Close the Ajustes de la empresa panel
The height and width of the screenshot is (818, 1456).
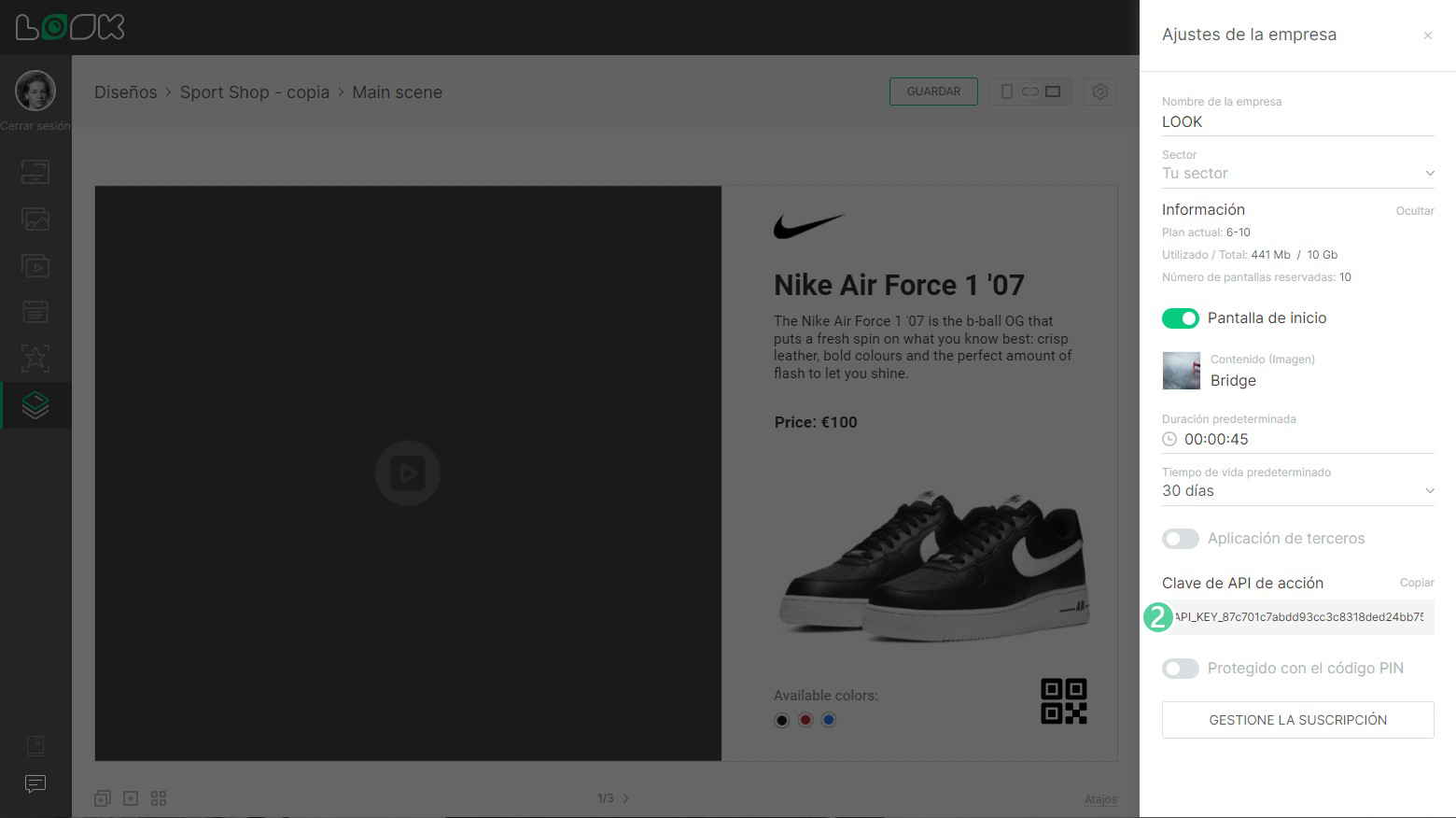(1428, 35)
